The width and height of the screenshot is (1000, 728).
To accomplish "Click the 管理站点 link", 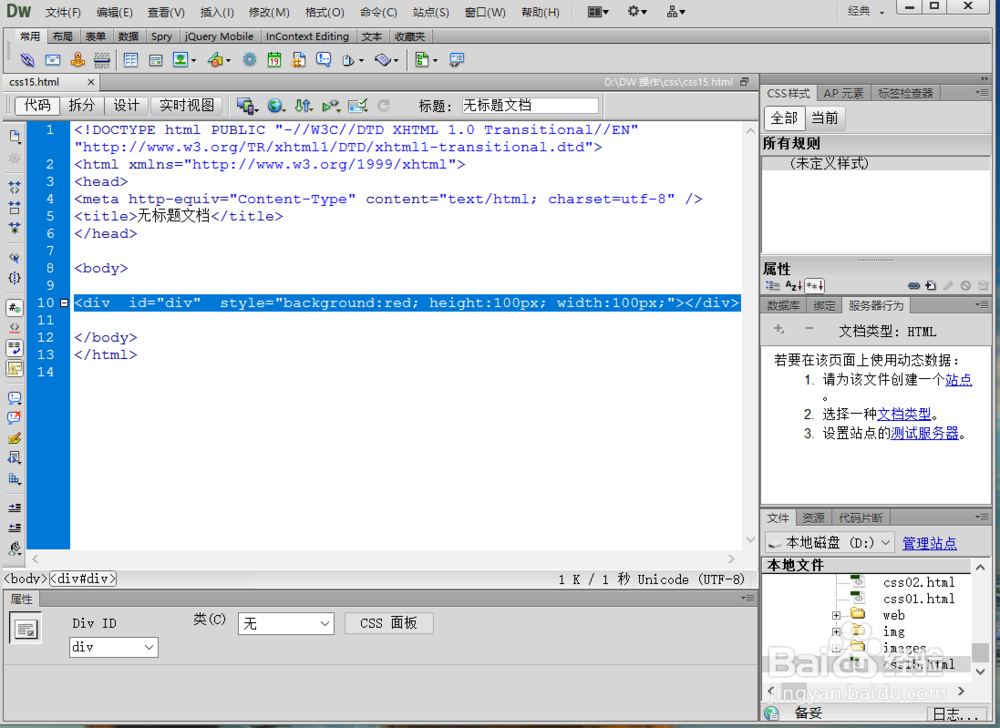I will (x=929, y=543).
